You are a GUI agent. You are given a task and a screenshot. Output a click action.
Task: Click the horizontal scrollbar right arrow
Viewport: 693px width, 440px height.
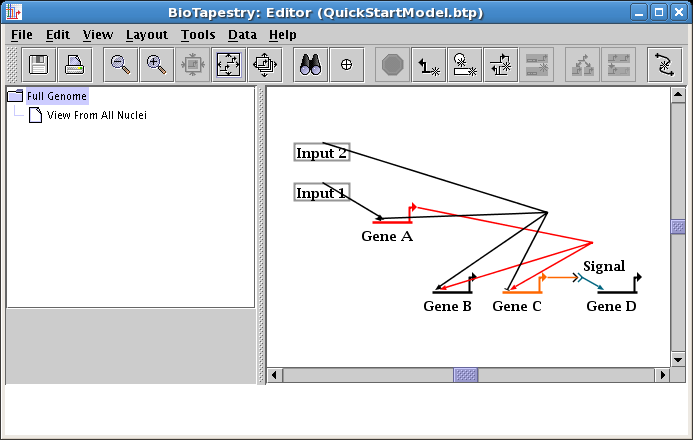(662, 375)
